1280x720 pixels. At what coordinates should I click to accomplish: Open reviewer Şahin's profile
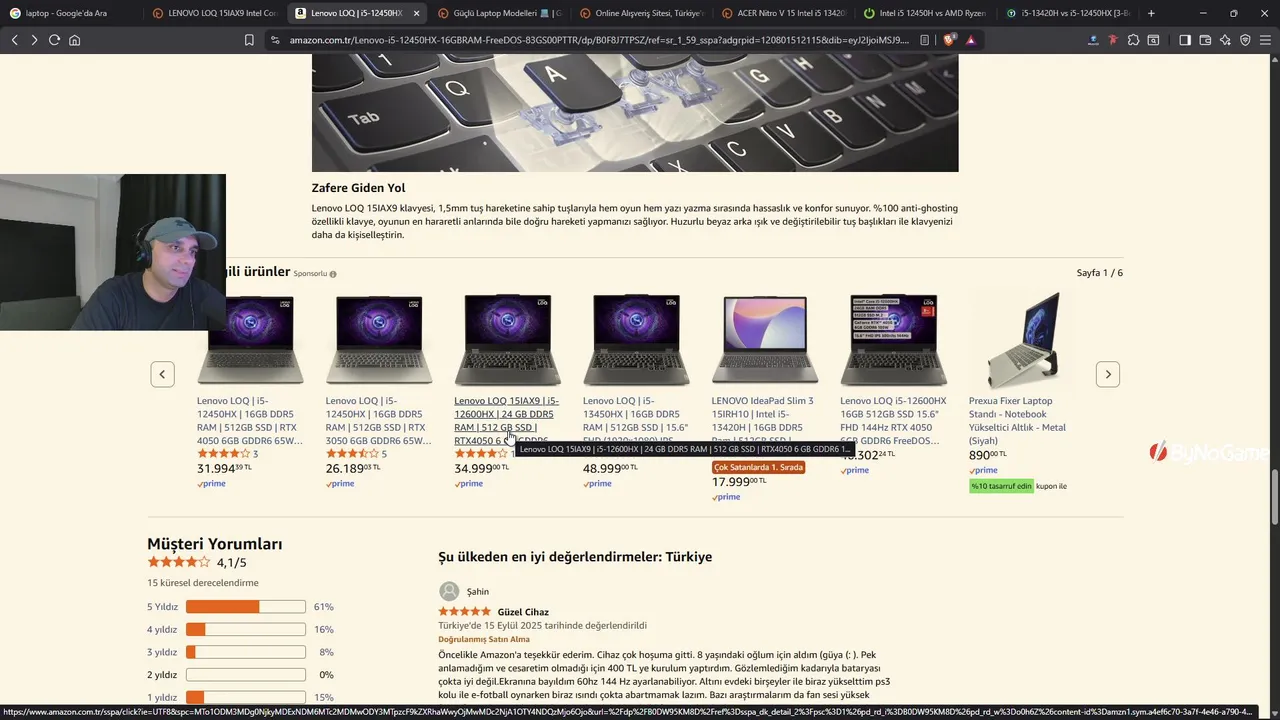pos(463,591)
